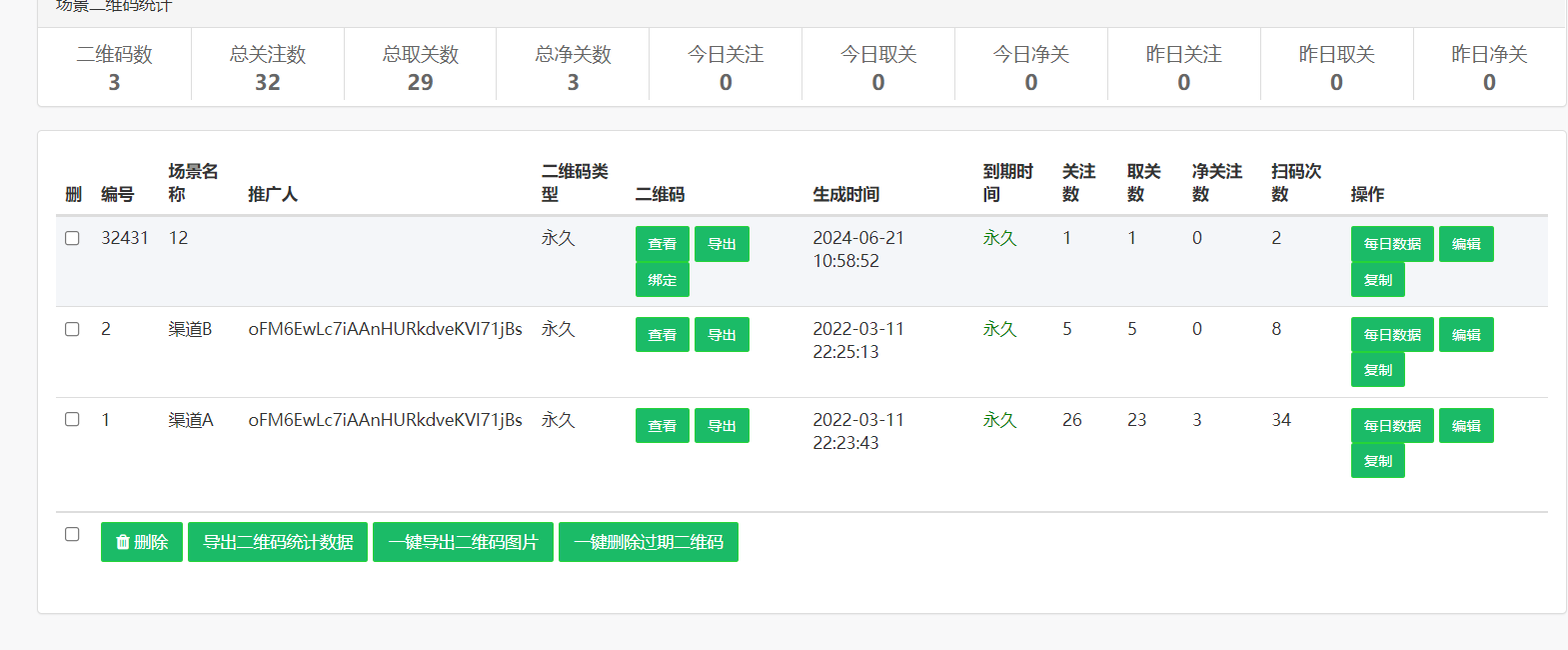Click the 生成时间 column header
This screenshot has width=1568, height=650.
(845, 194)
